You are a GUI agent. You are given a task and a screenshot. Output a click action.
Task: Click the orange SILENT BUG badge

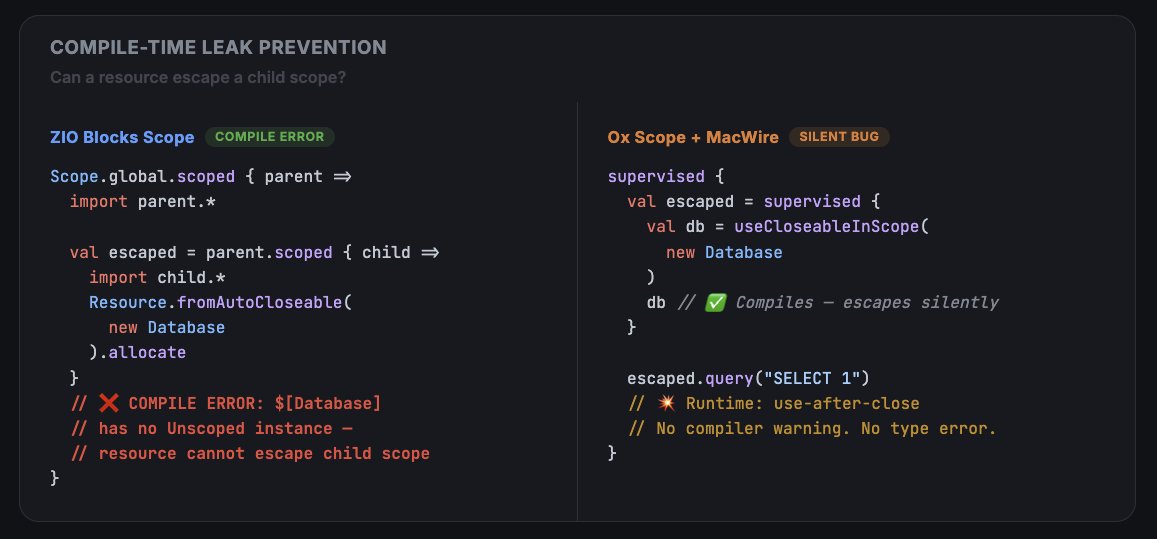point(839,137)
